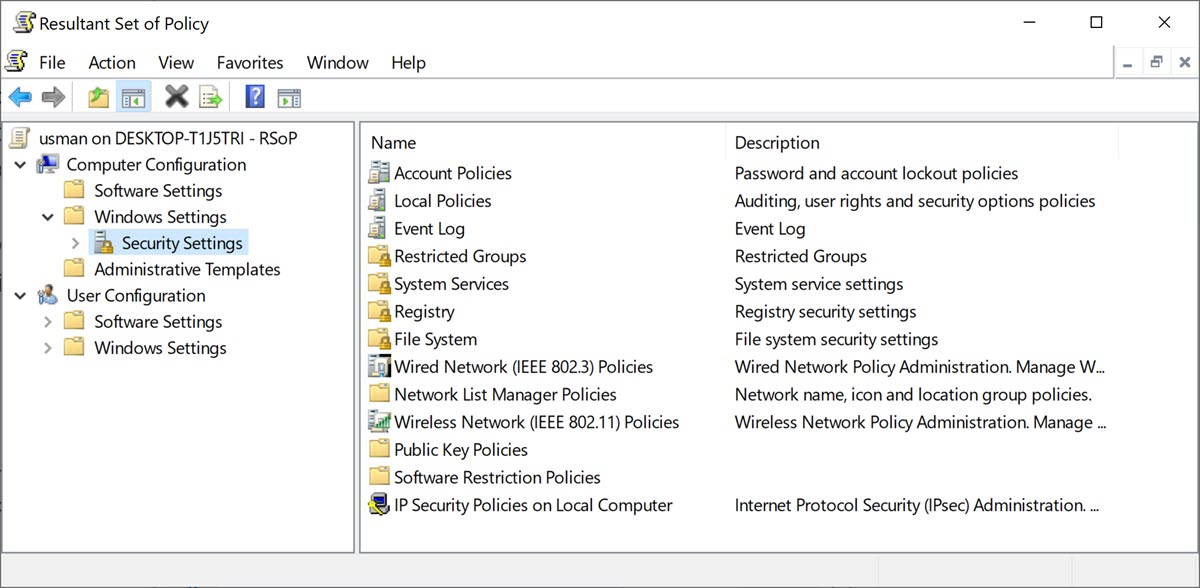Open the View menu
This screenshot has width=1200, height=588.
click(x=176, y=62)
